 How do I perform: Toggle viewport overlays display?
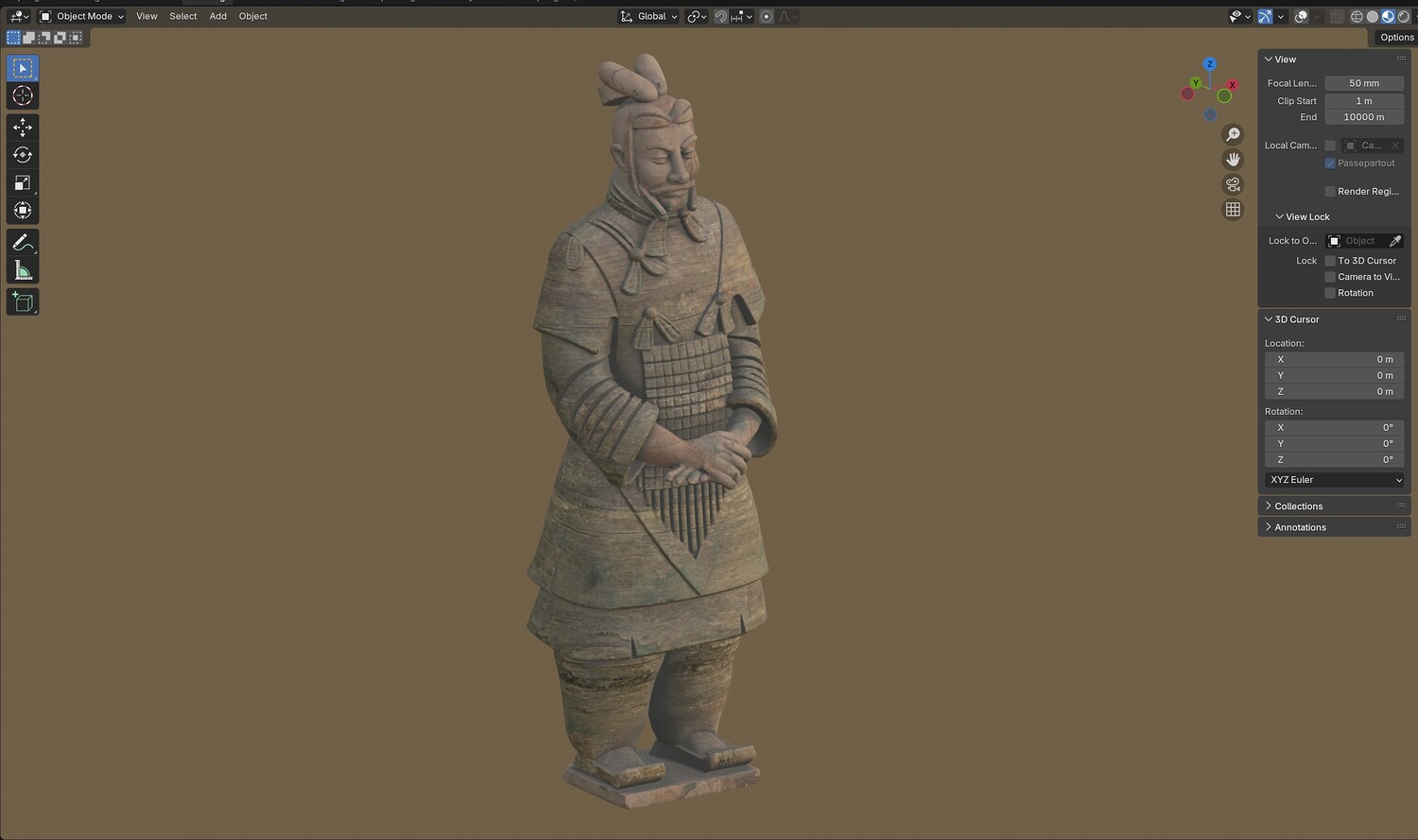tap(1301, 16)
